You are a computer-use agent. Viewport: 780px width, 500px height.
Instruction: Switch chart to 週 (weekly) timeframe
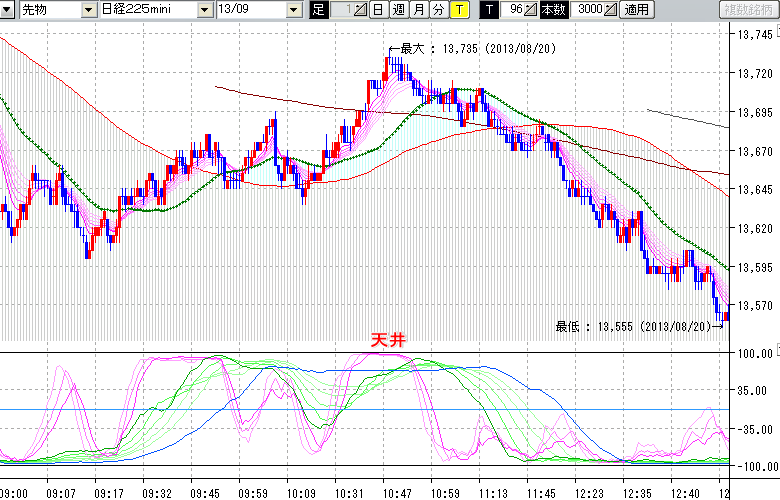[x=398, y=10]
